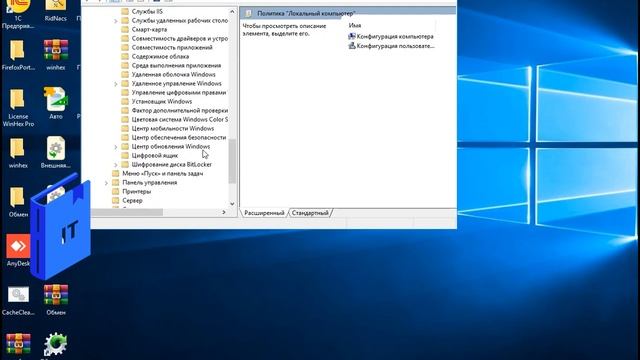Open the Обмен folder icon
The height and width of the screenshot is (360, 640).
click(18, 202)
